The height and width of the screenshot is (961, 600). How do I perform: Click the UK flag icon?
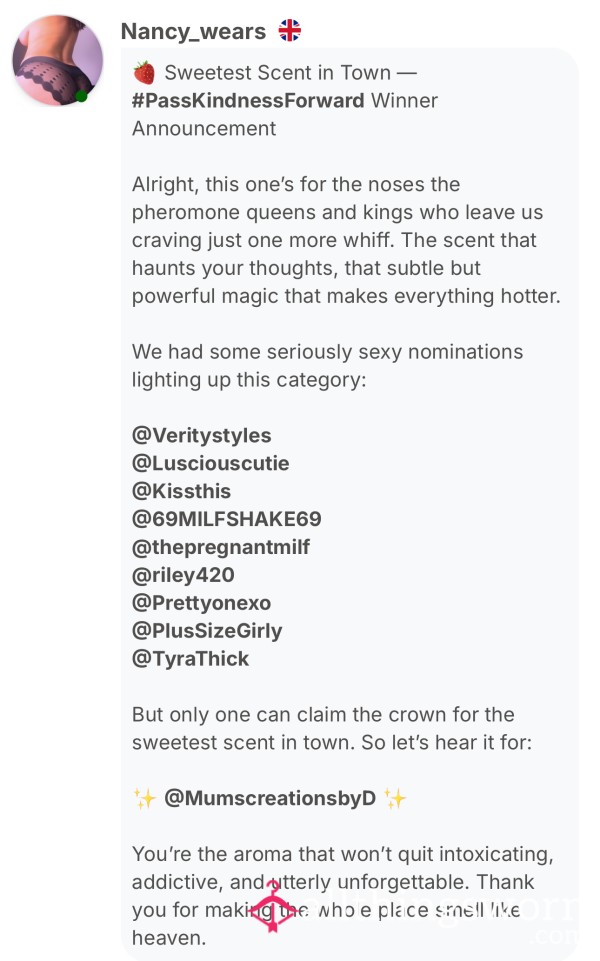click(289, 30)
